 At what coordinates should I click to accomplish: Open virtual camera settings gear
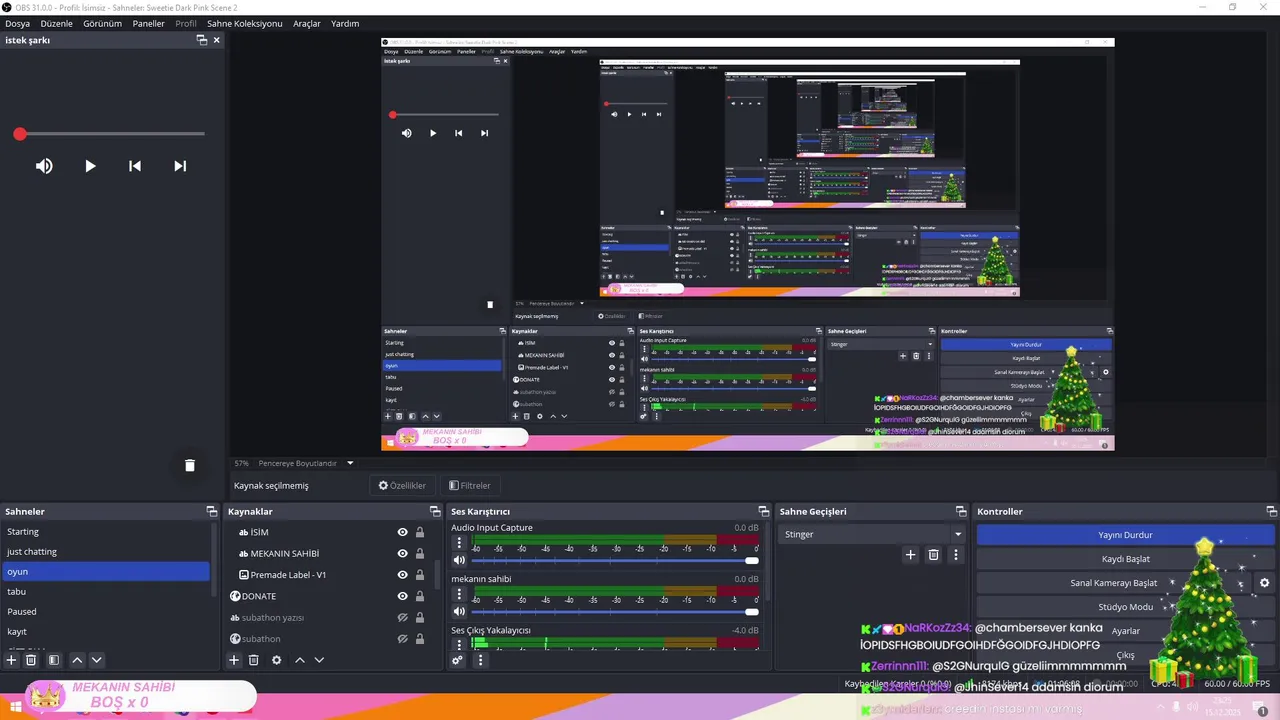click(x=1264, y=583)
